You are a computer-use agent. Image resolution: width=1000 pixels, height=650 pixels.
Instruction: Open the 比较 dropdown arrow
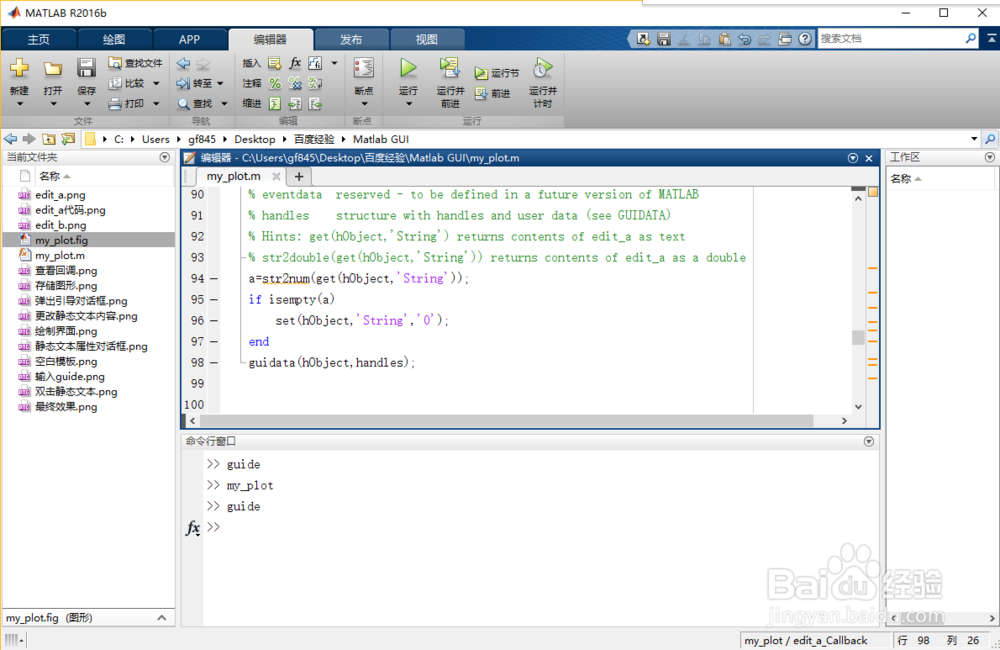(x=156, y=83)
